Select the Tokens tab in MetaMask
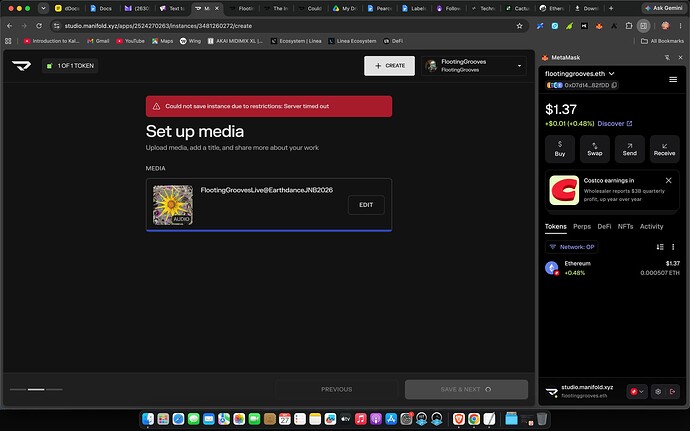The width and height of the screenshot is (690, 431). click(556, 226)
